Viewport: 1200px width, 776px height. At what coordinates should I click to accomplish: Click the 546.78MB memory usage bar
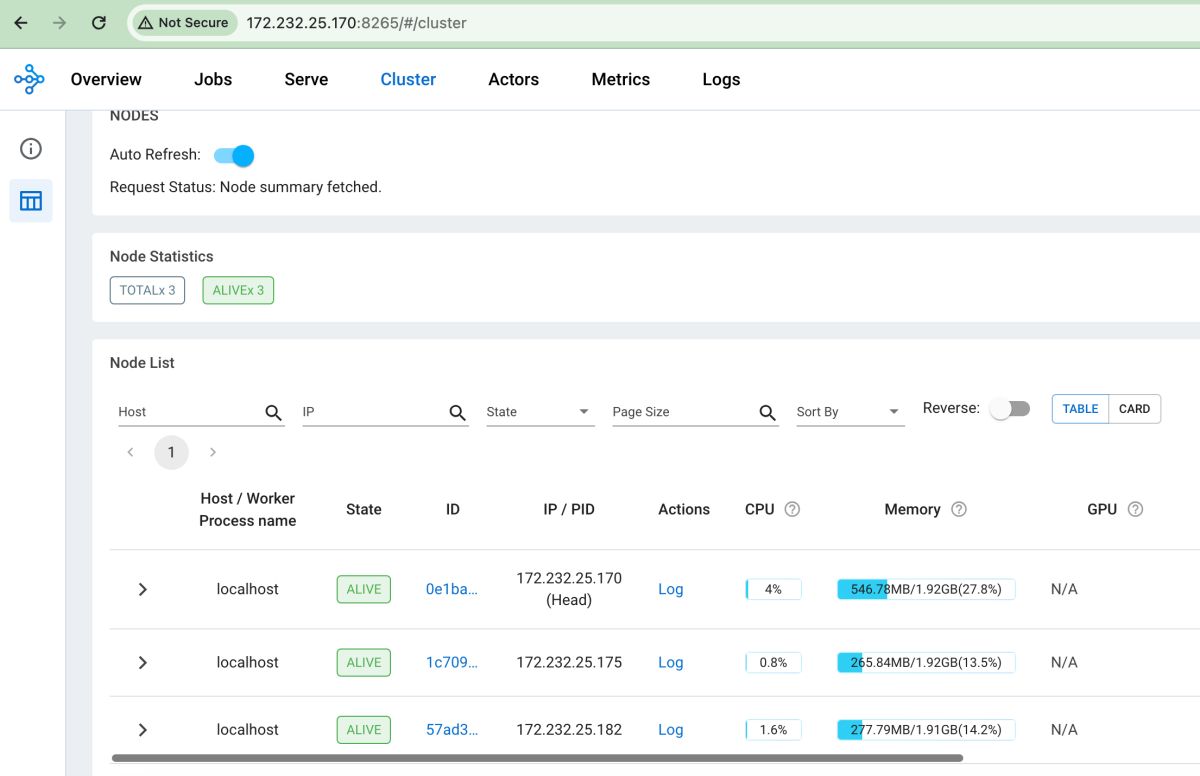tap(926, 589)
